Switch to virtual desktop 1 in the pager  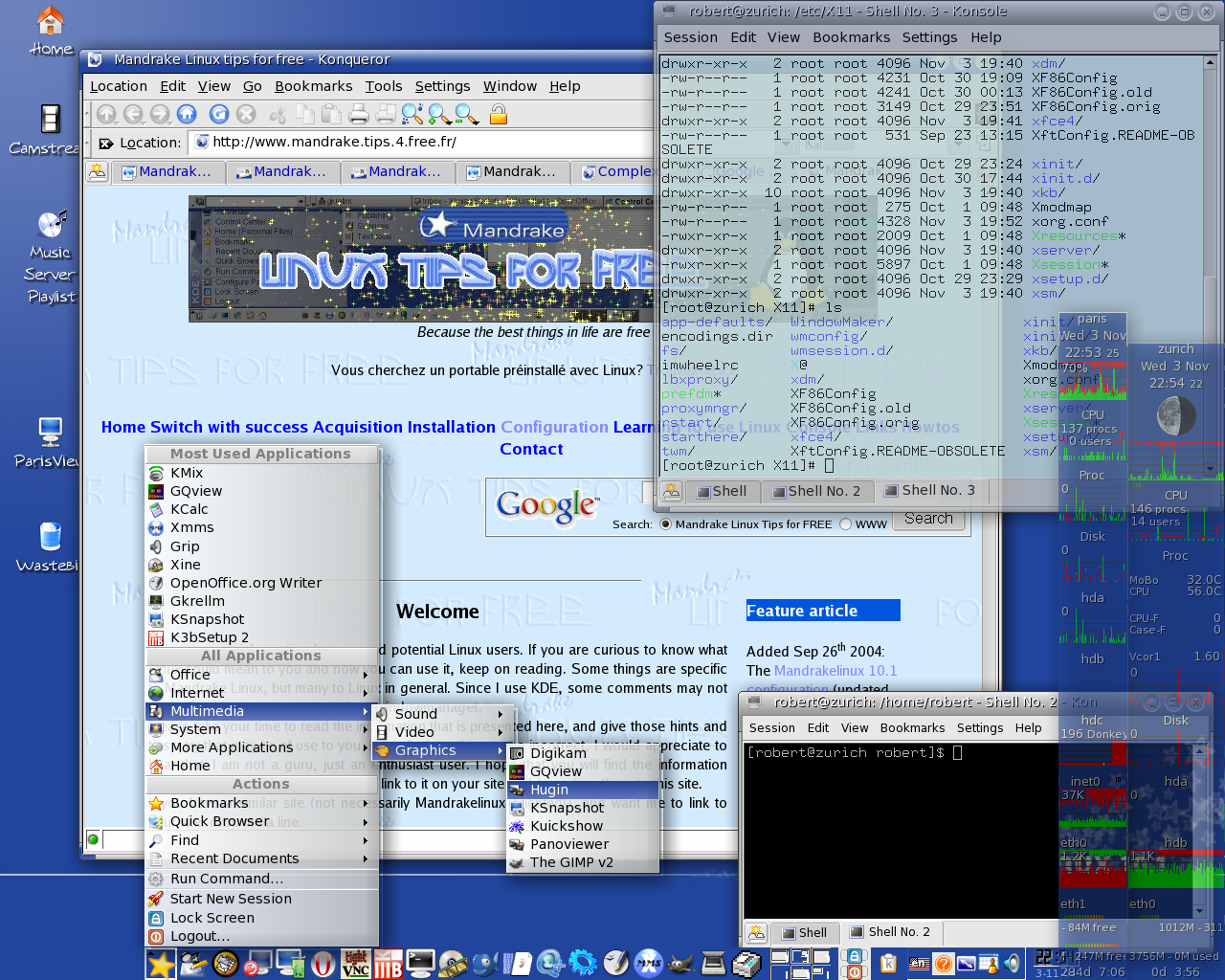pos(780,956)
